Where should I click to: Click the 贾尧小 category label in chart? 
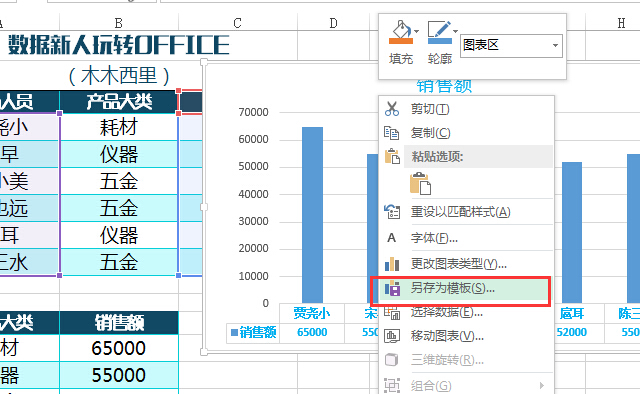(312, 313)
